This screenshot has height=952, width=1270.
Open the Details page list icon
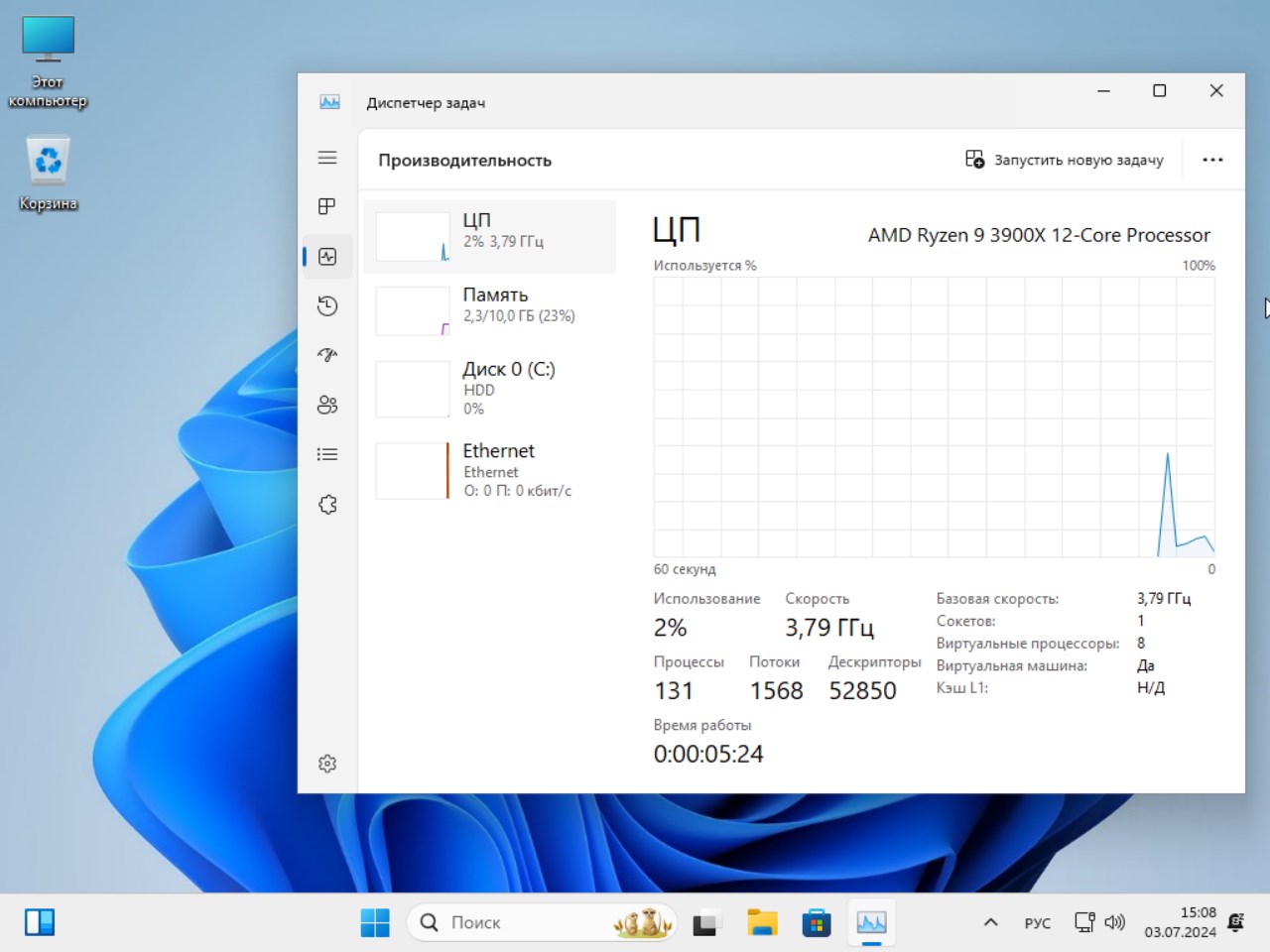[x=327, y=454]
